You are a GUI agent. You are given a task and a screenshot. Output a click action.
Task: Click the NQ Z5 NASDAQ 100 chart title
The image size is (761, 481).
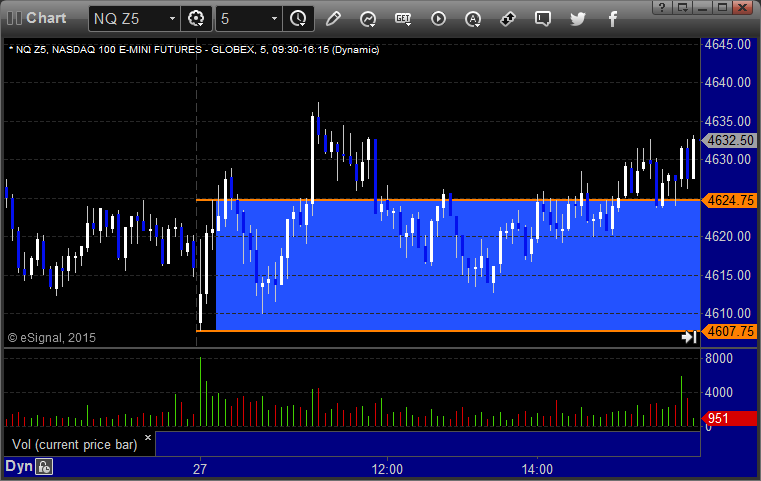[194, 50]
